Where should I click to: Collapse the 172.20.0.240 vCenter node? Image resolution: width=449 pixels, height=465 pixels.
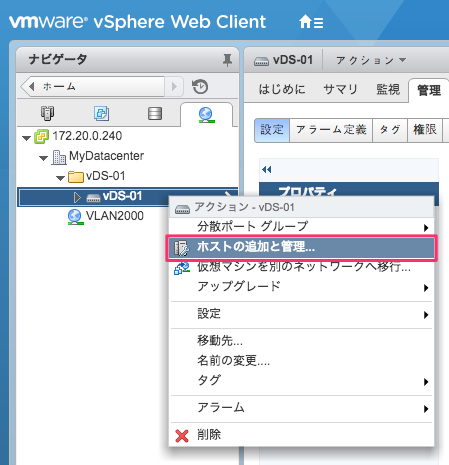click(26, 137)
